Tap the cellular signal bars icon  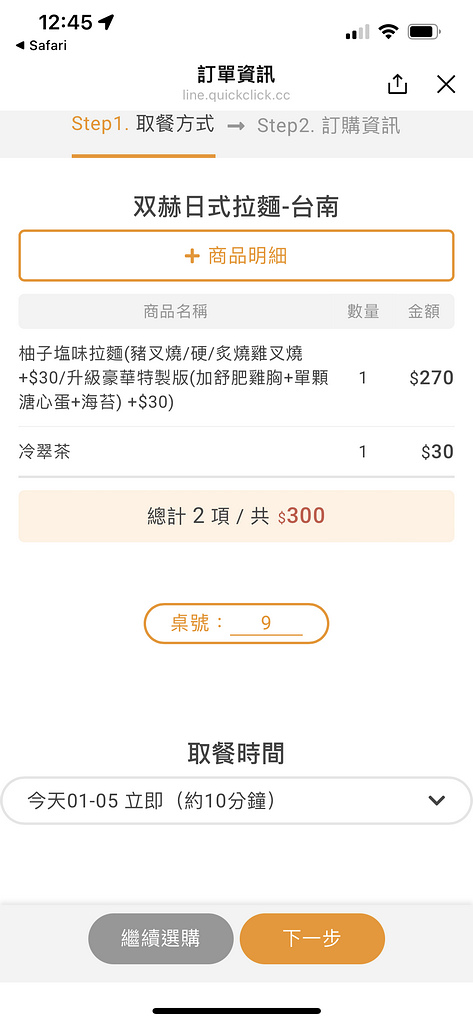pos(357,31)
